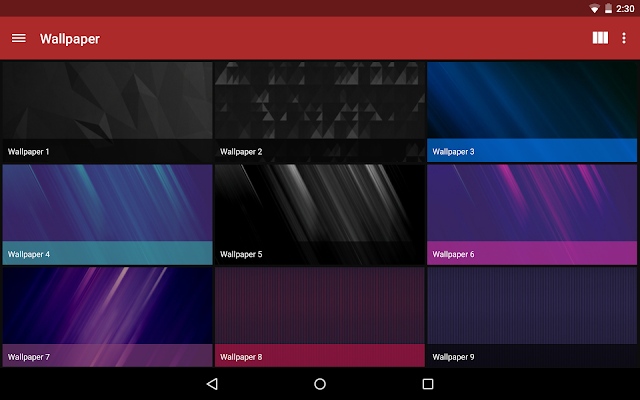Select the teal-streaked Wallpaper 4
Image resolution: width=640 pixels, height=400 pixels.
point(107,215)
